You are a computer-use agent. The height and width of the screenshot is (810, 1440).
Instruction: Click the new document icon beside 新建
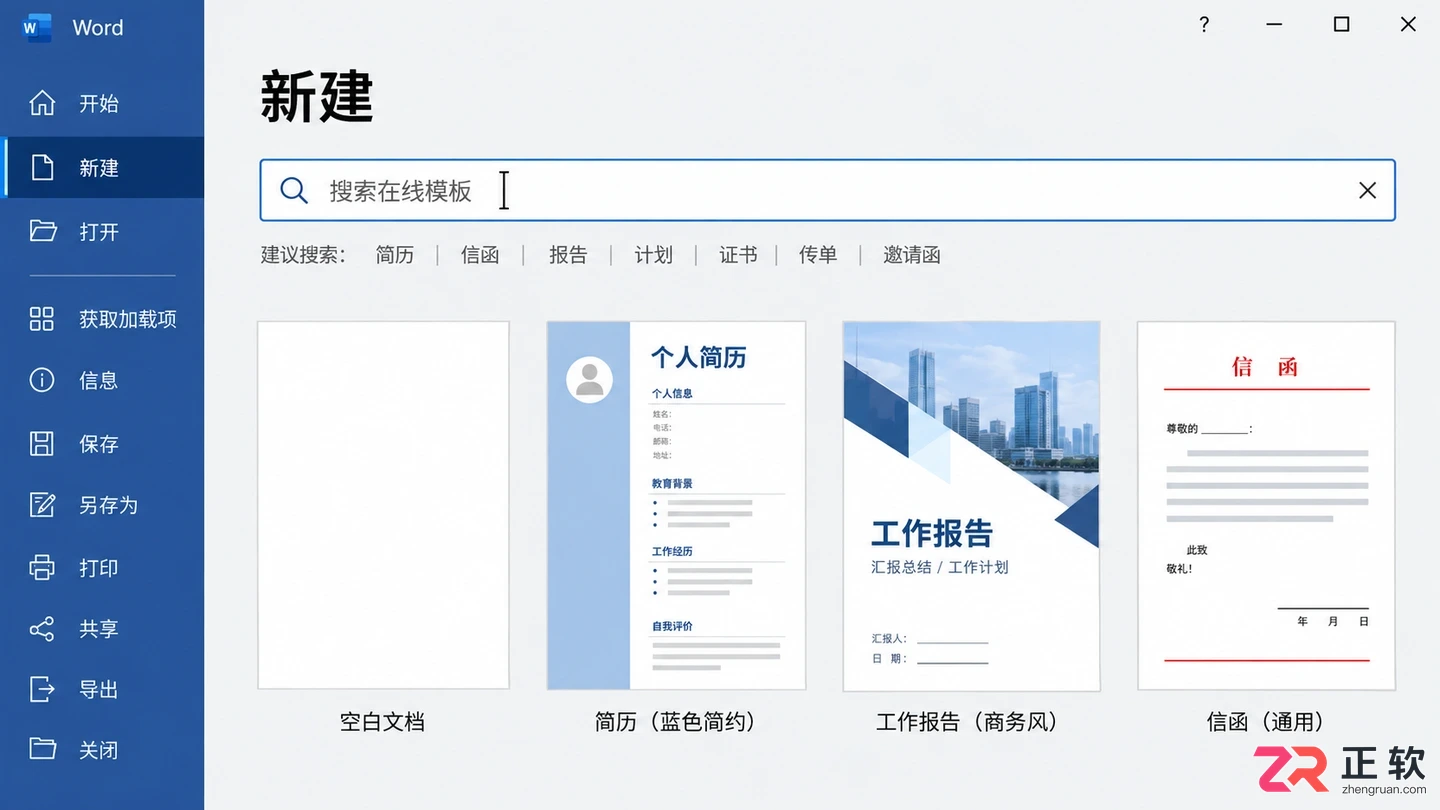tap(42, 168)
